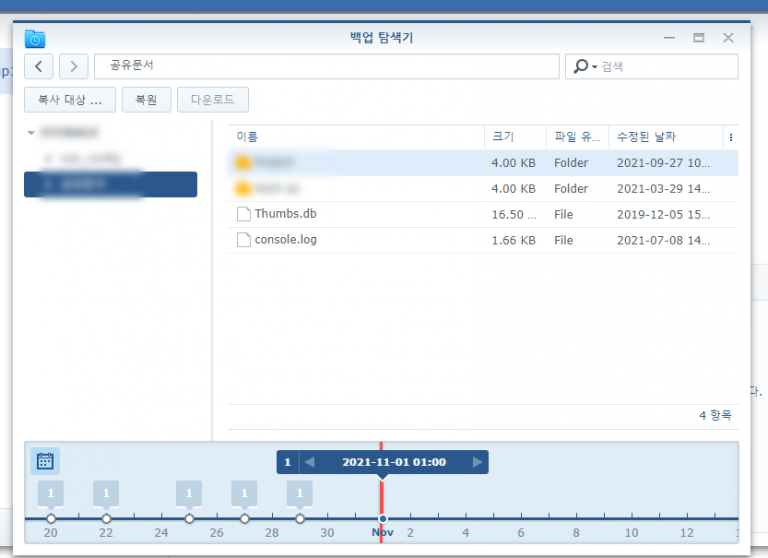The image size is (768, 558).
Task: Open the column options menu icon
Action: coord(731,138)
